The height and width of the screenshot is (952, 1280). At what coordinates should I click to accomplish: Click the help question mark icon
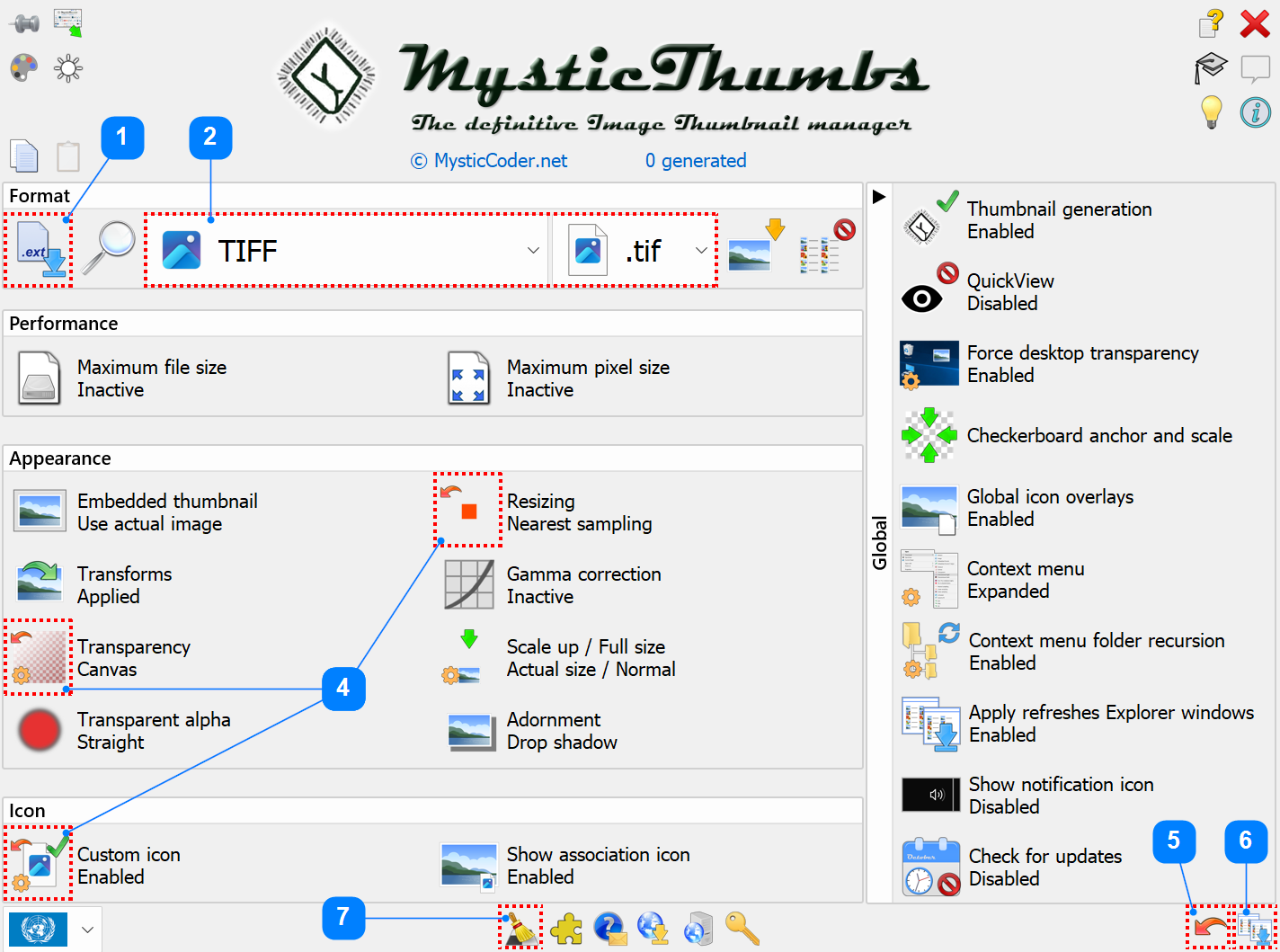1212,22
